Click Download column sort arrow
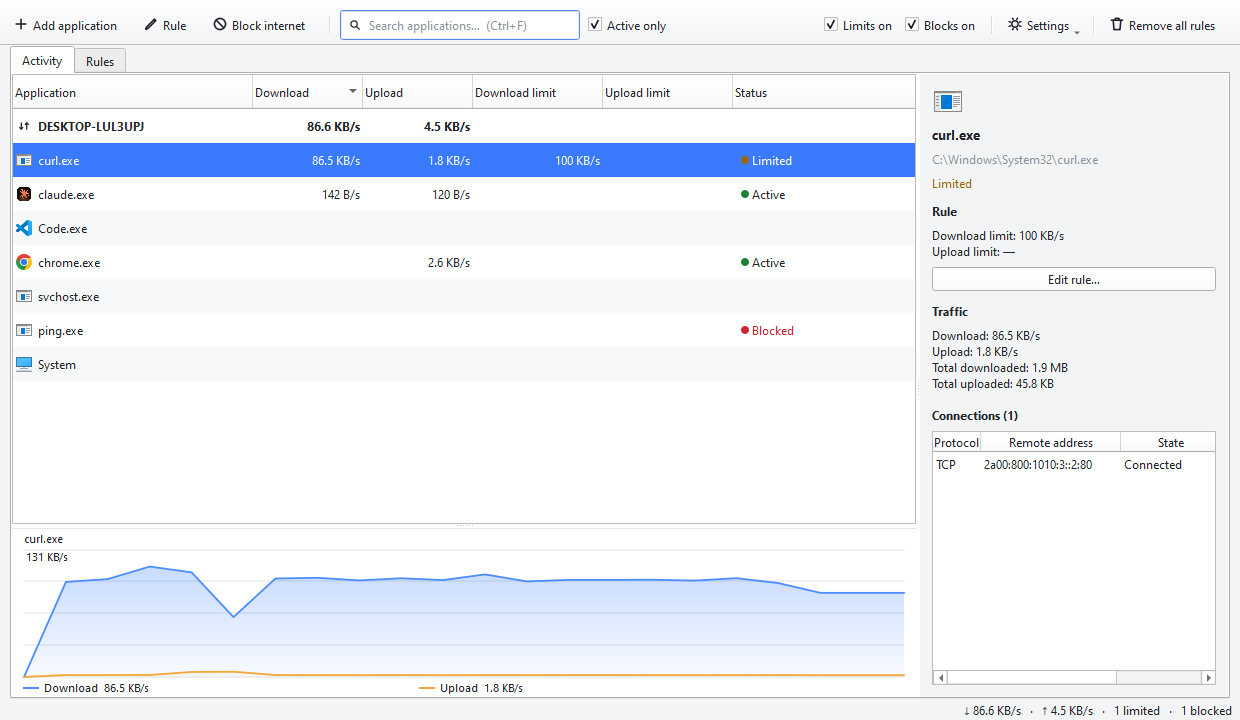 click(x=353, y=92)
